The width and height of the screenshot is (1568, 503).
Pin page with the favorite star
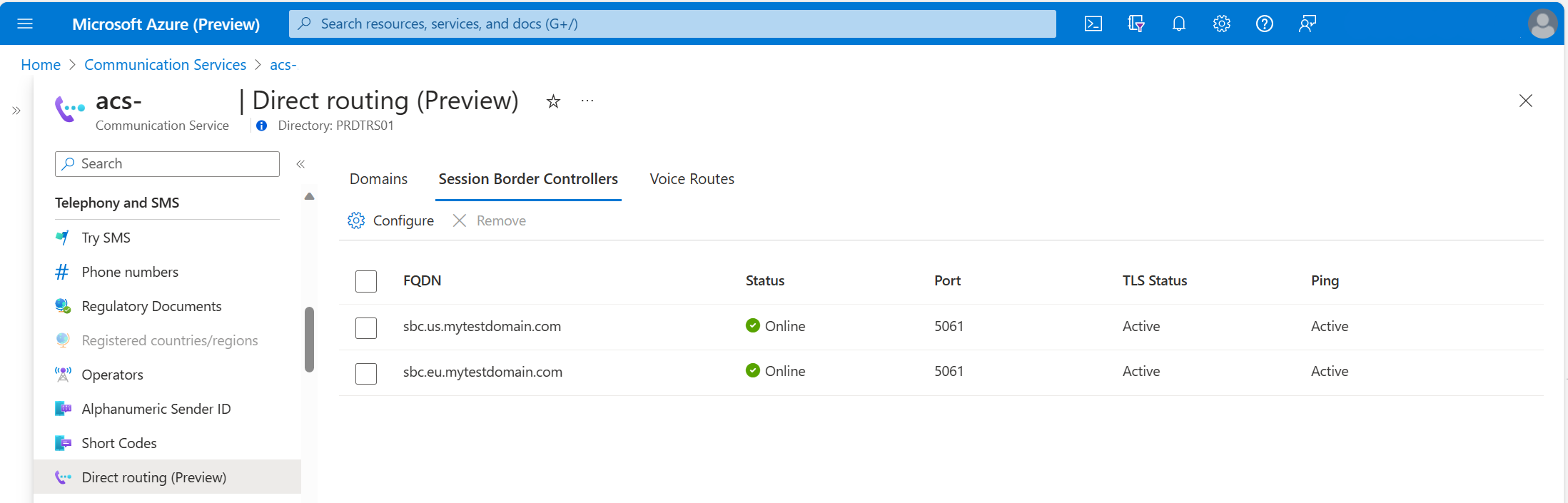click(x=553, y=101)
